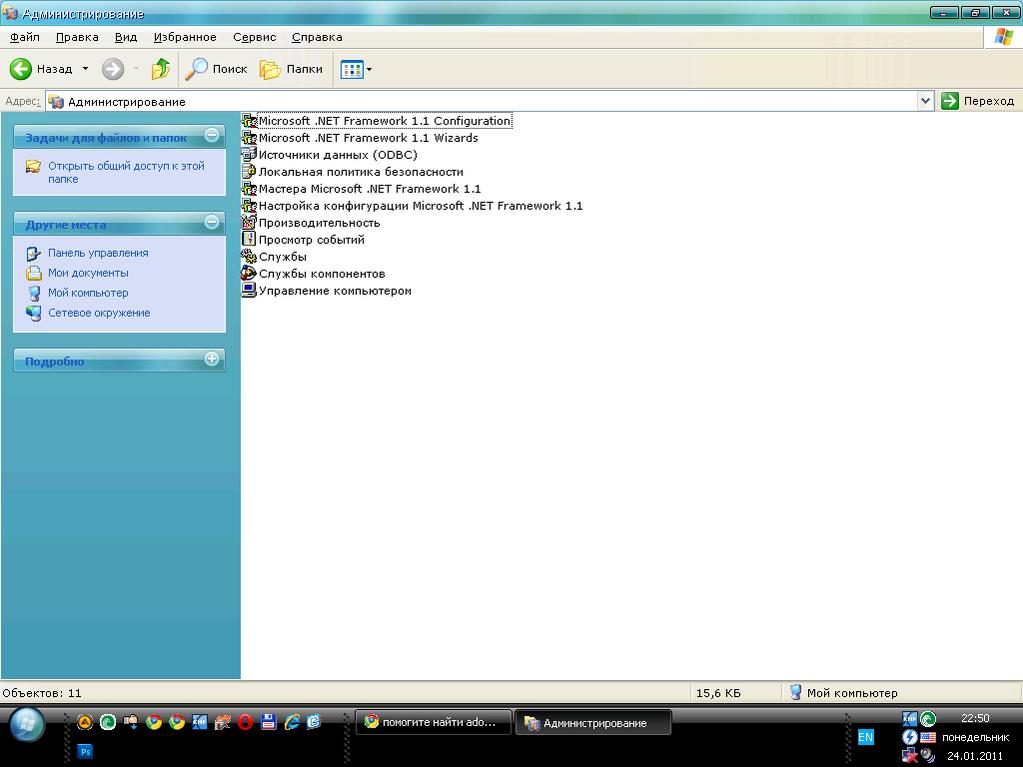1023x767 pixels.
Task: Select the Производительность icon
Action: (x=249, y=222)
